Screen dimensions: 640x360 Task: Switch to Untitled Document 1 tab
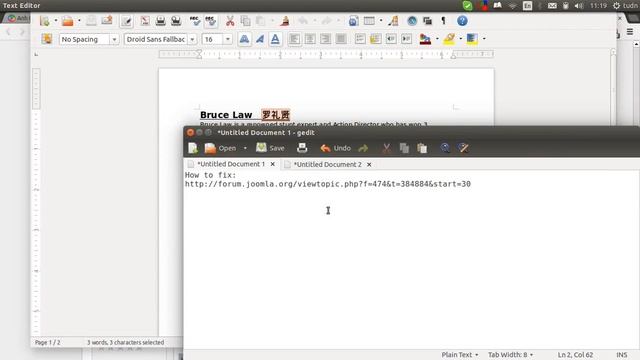(x=231, y=164)
